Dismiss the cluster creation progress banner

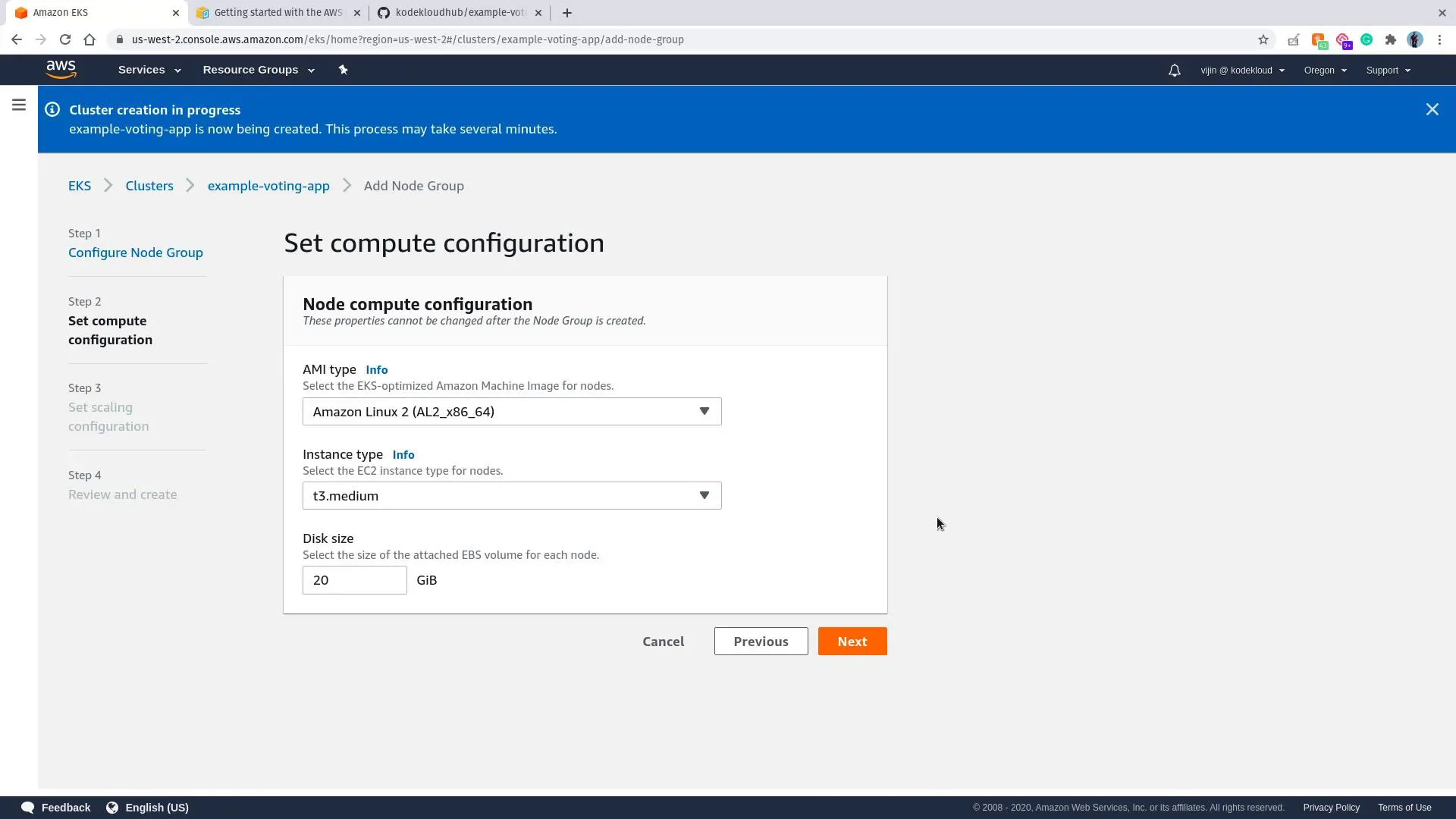click(1432, 109)
